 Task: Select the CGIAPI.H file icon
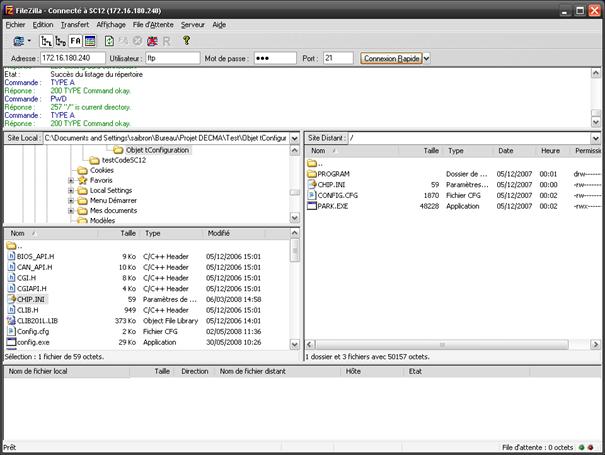[x=12, y=288]
